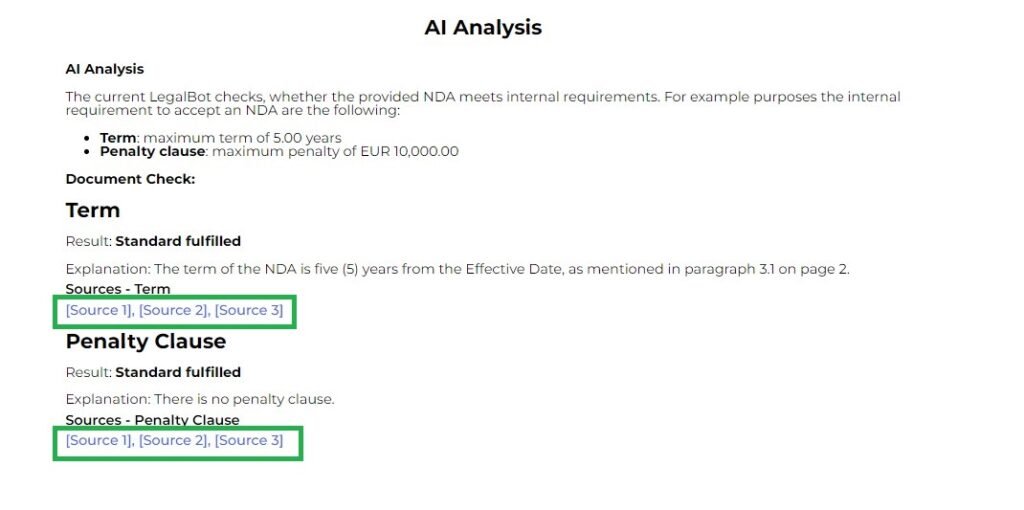Click the LegalBot intro paragraph
The height and width of the screenshot is (510, 1024).
tap(483, 103)
